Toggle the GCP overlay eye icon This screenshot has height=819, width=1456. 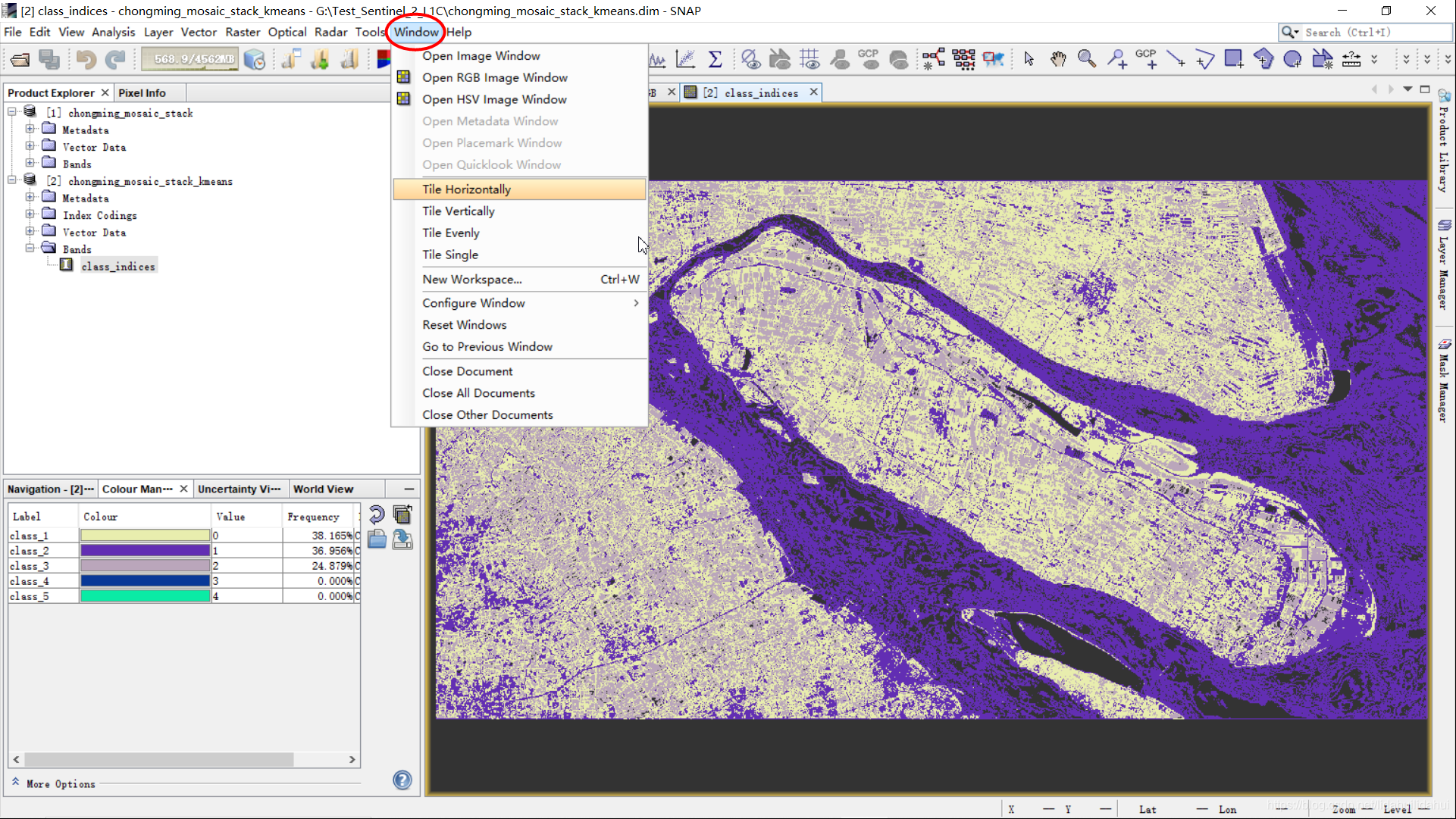click(x=869, y=59)
